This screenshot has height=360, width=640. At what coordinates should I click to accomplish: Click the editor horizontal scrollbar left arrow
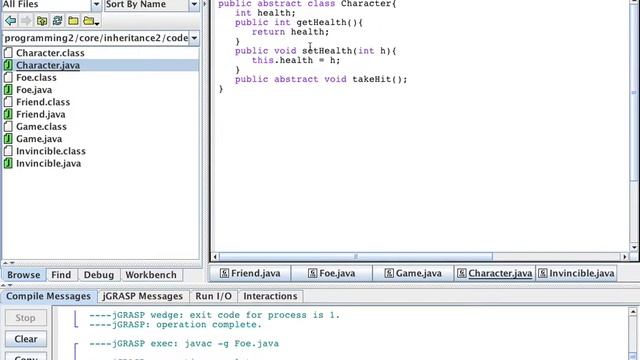[215, 257]
